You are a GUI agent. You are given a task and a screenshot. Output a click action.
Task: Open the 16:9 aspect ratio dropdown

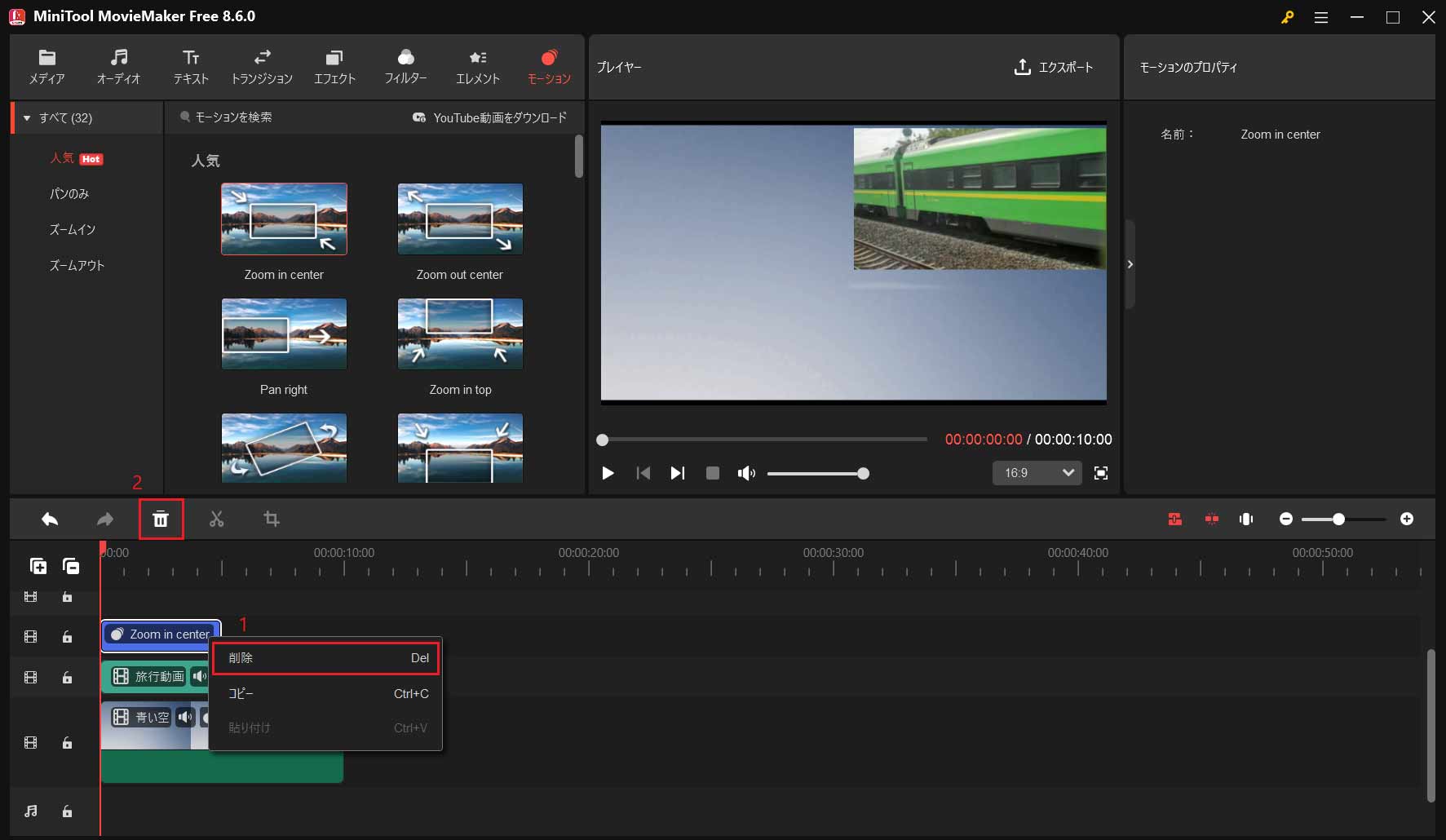[x=1037, y=473]
